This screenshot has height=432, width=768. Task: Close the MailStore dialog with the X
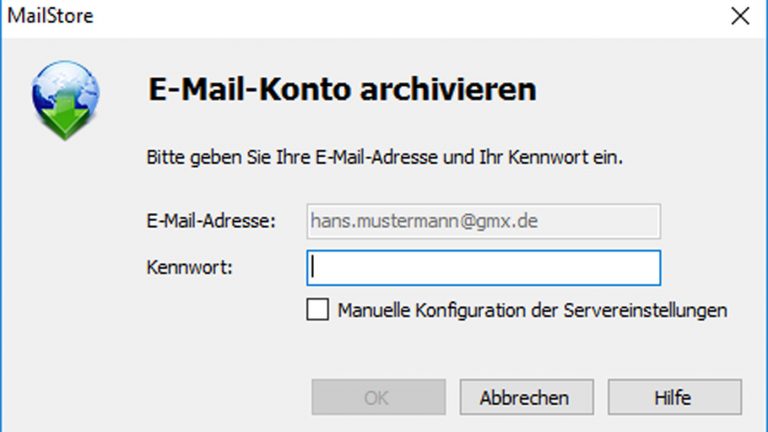(740, 15)
